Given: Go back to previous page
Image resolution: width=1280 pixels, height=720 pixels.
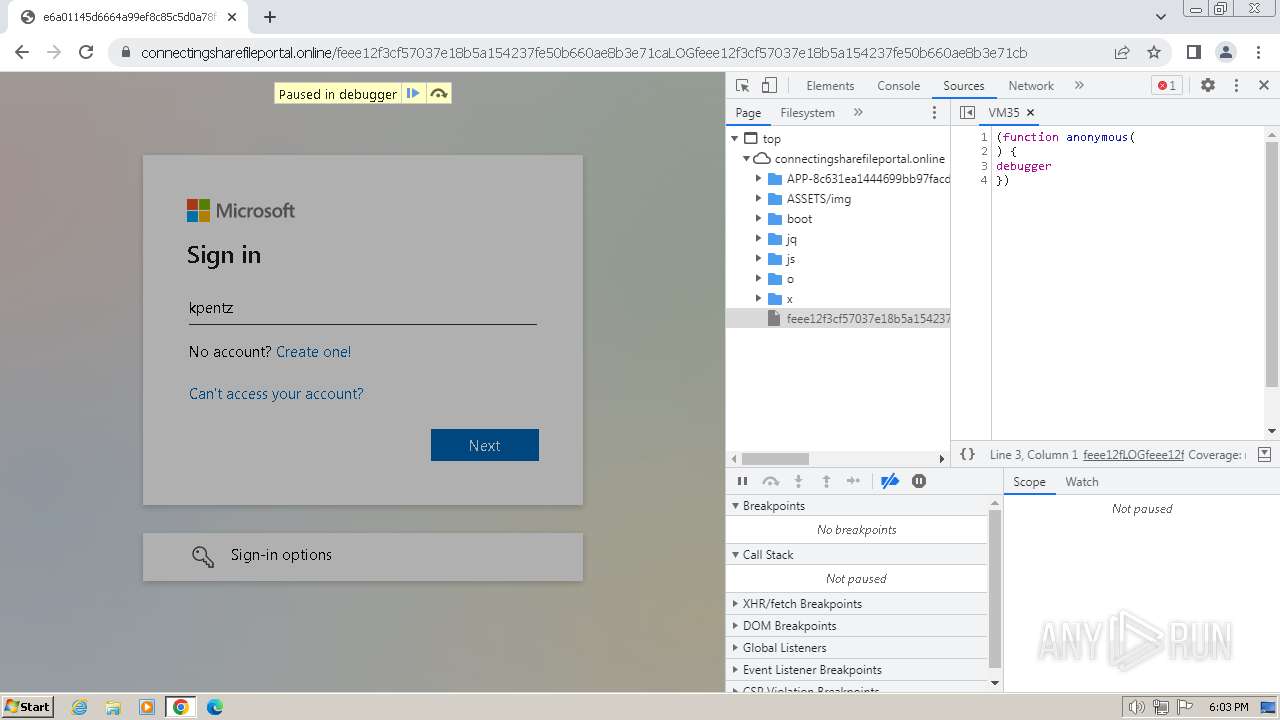Looking at the screenshot, I should (22, 52).
